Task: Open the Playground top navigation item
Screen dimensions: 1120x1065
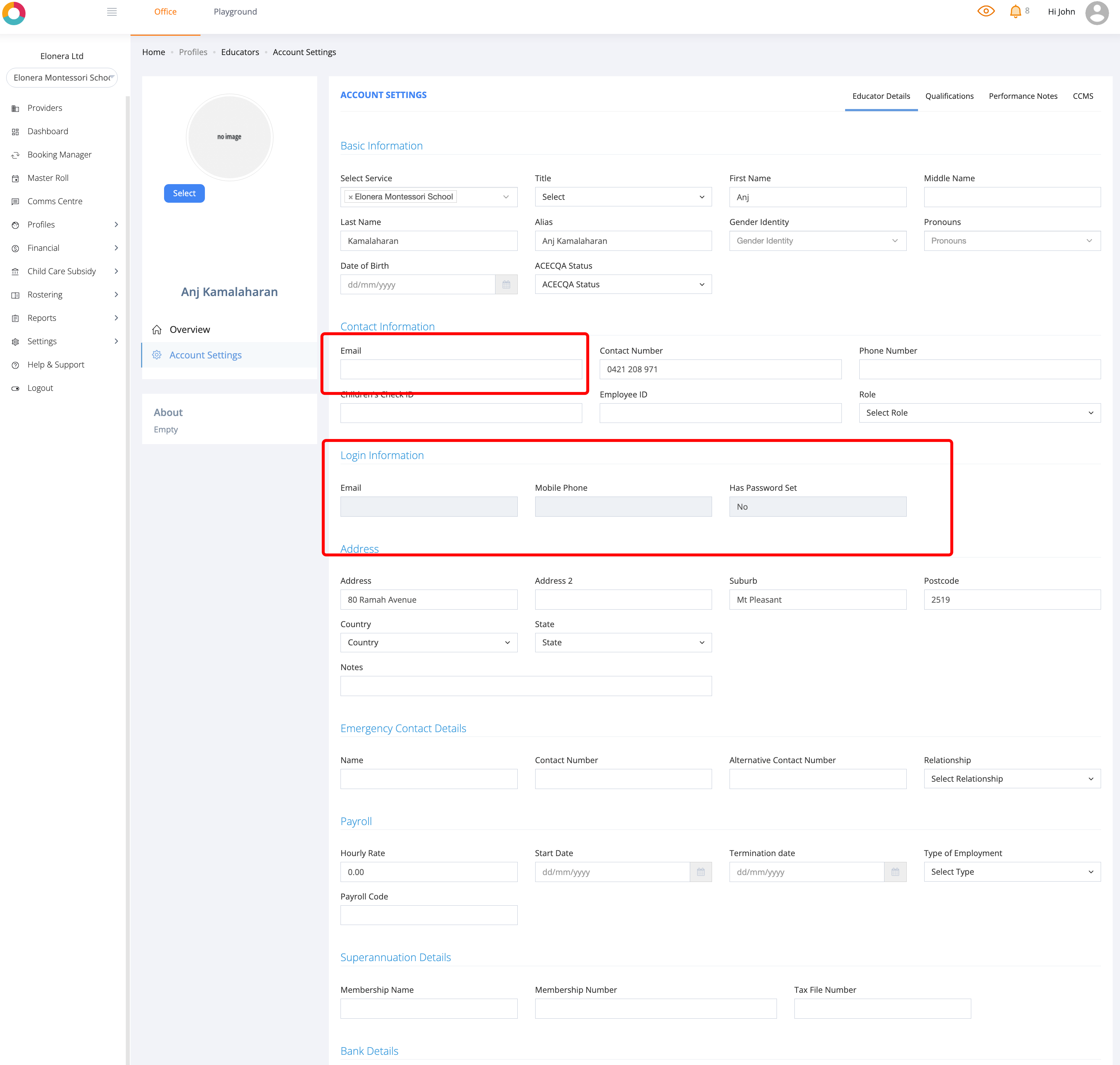Action: tap(235, 12)
